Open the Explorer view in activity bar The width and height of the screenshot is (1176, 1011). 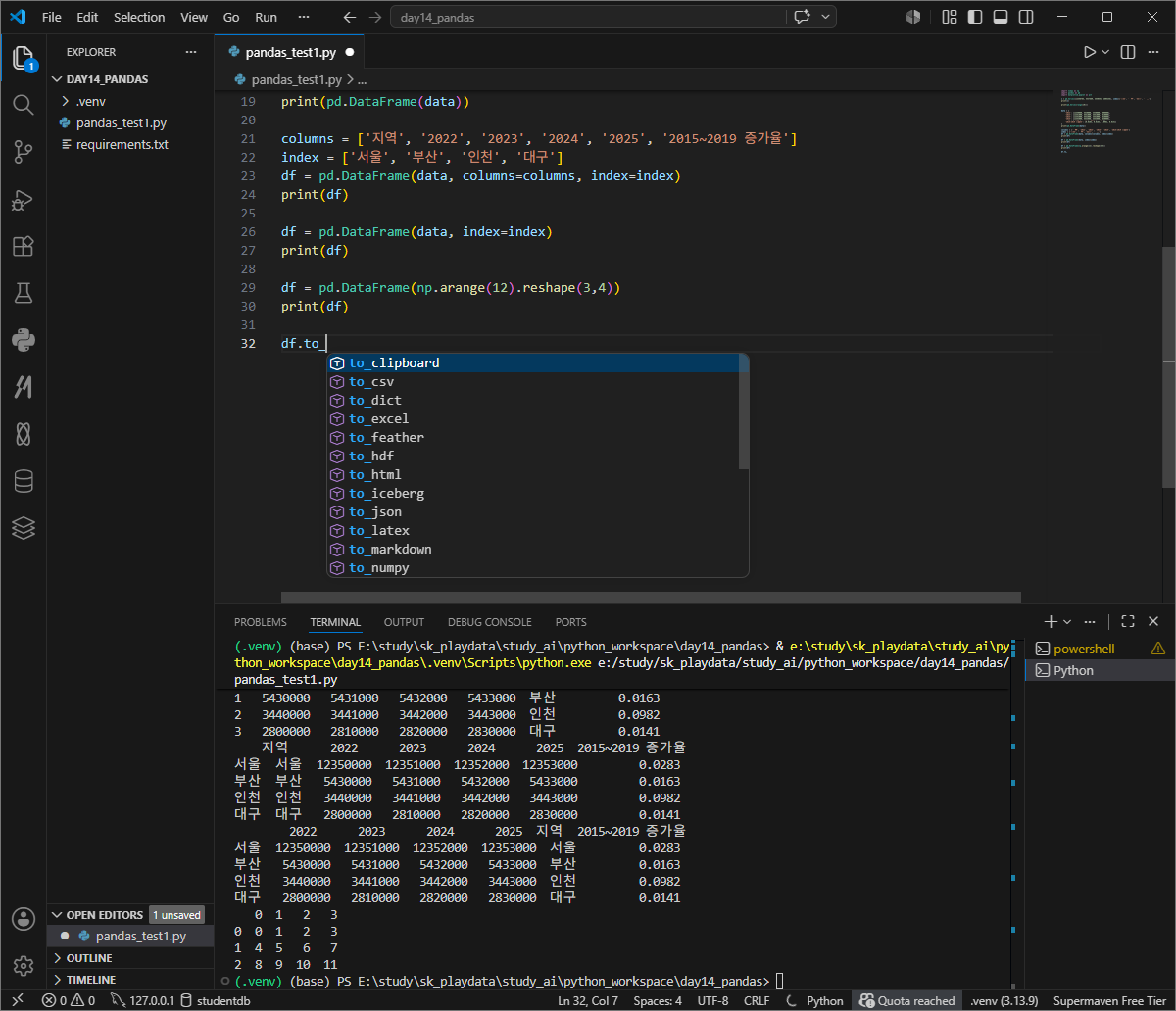24,57
